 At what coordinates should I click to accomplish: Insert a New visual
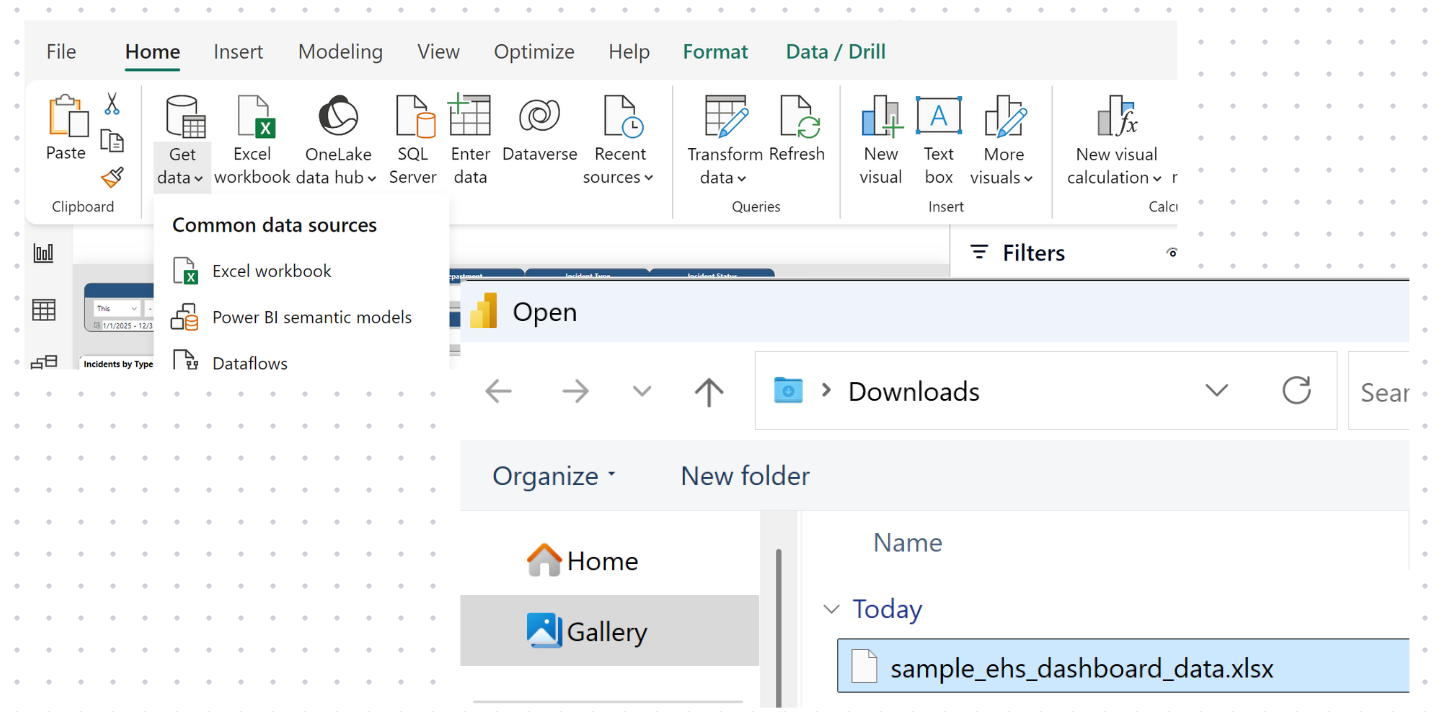click(881, 142)
